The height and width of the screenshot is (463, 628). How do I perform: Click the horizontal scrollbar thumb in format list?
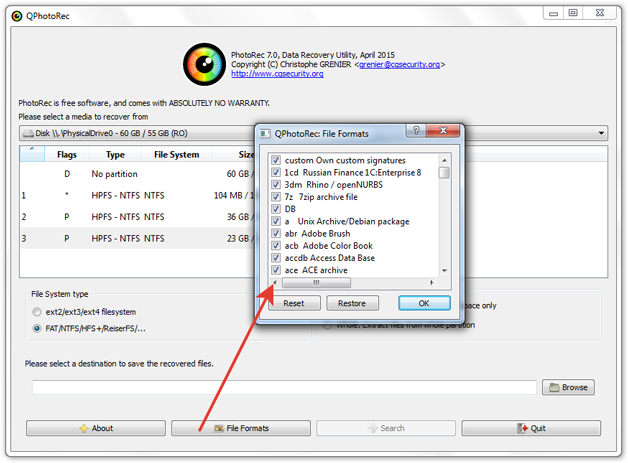[316, 283]
